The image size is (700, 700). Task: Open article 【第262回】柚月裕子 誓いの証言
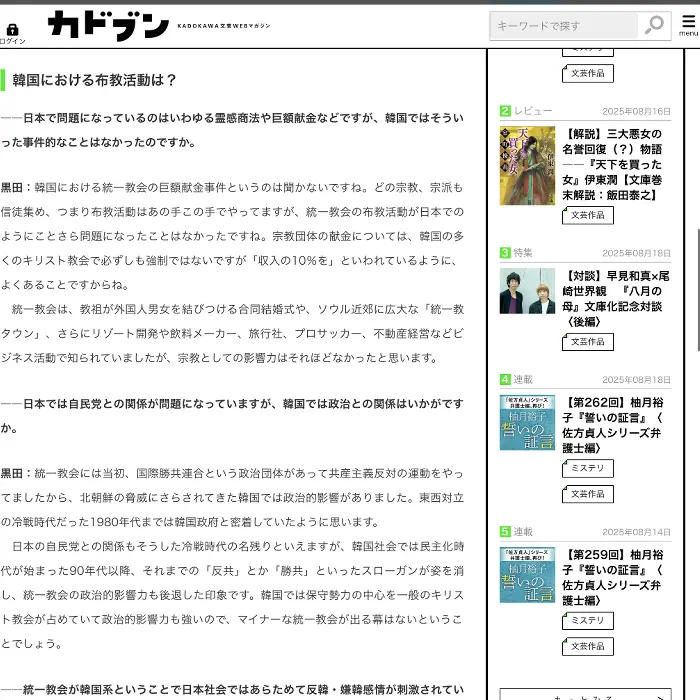(x=612, y=425)
